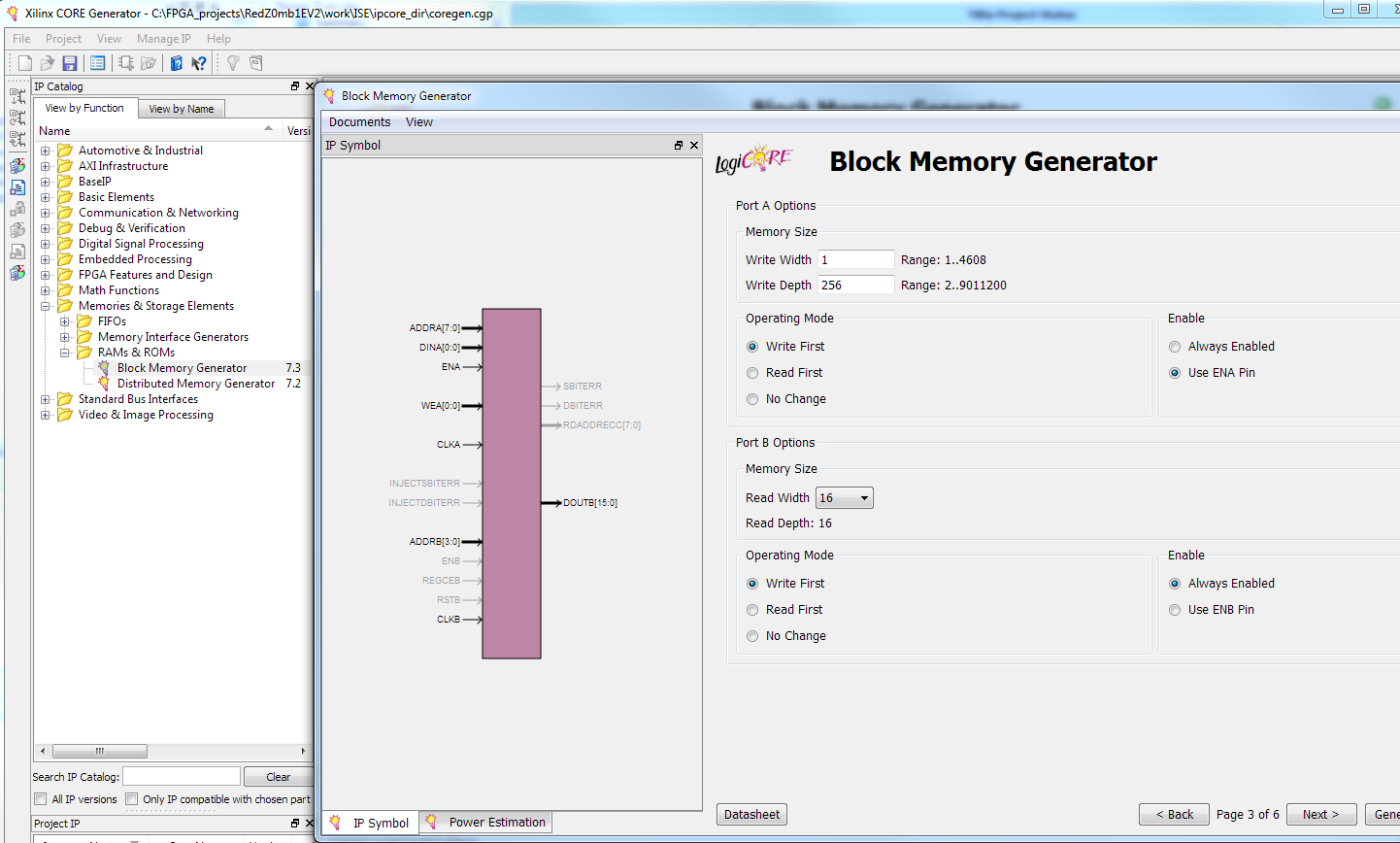
Task: Click the bottom globe icon in left sidebar
Action: click(x=17, y=273)
